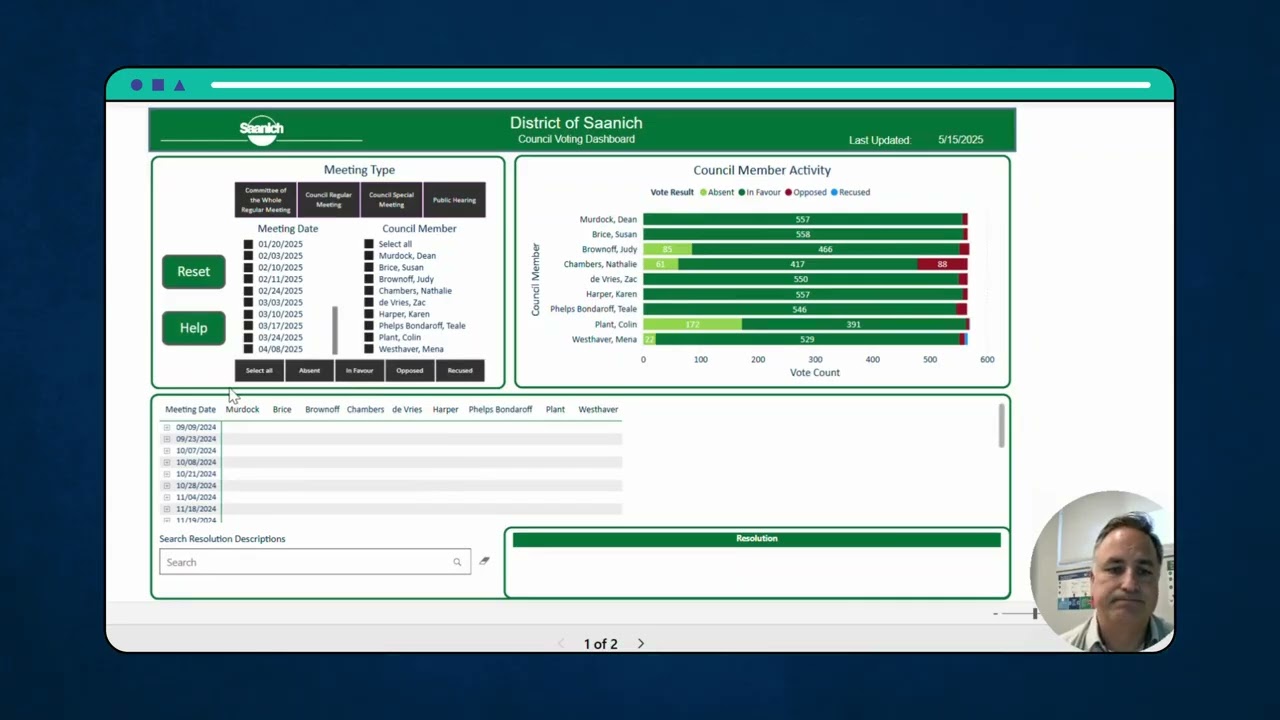Click the green Reset button

point(194,271)
